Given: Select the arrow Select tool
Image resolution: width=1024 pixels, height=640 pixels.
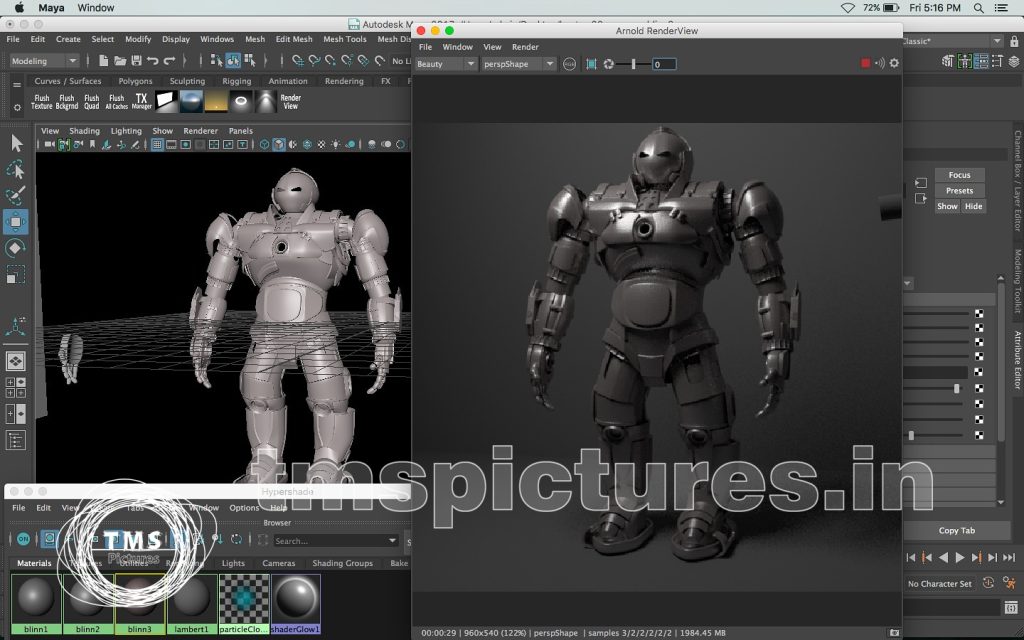Looking at the screenshot, I should pyautogui.click(x=16, y=143).
